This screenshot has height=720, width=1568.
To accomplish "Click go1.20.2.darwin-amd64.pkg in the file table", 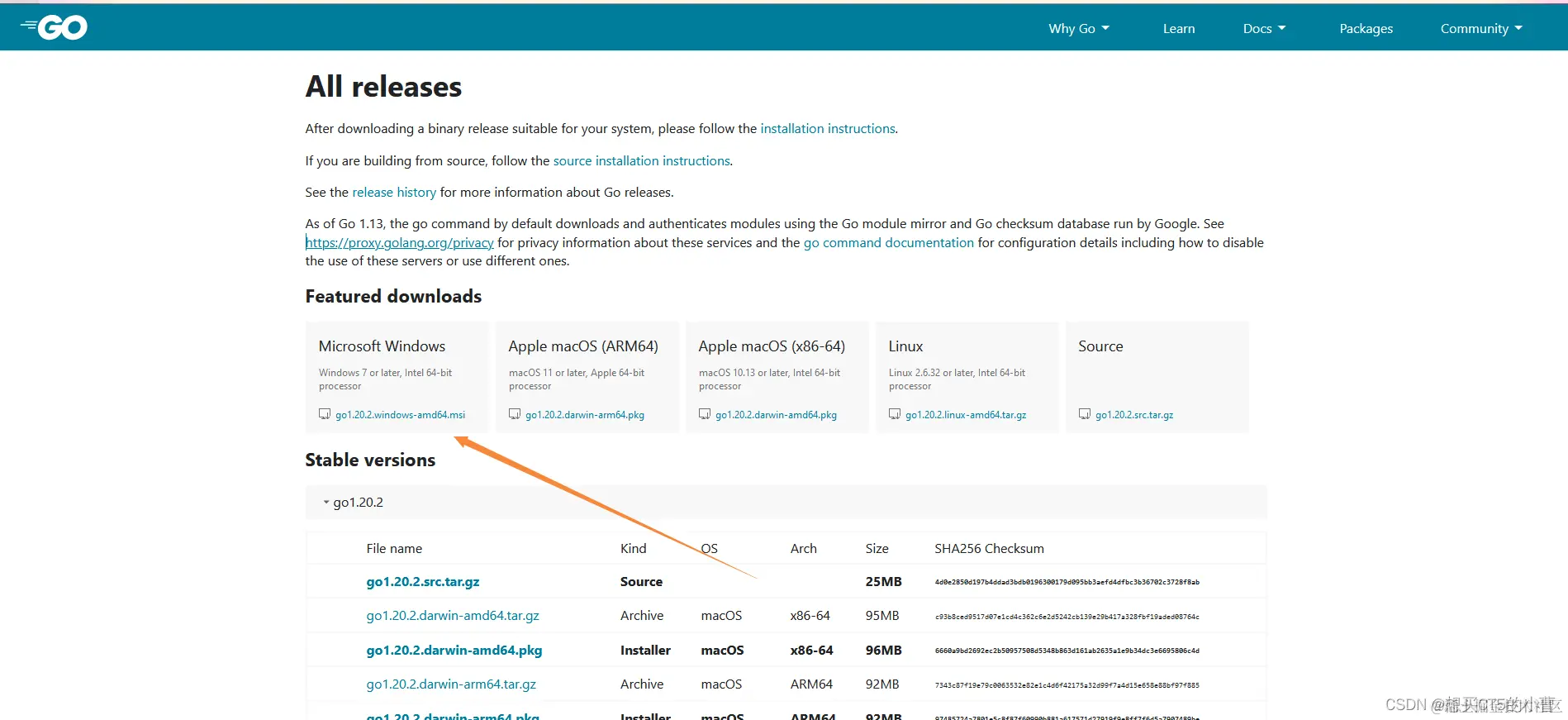I will tap(454, 651).
